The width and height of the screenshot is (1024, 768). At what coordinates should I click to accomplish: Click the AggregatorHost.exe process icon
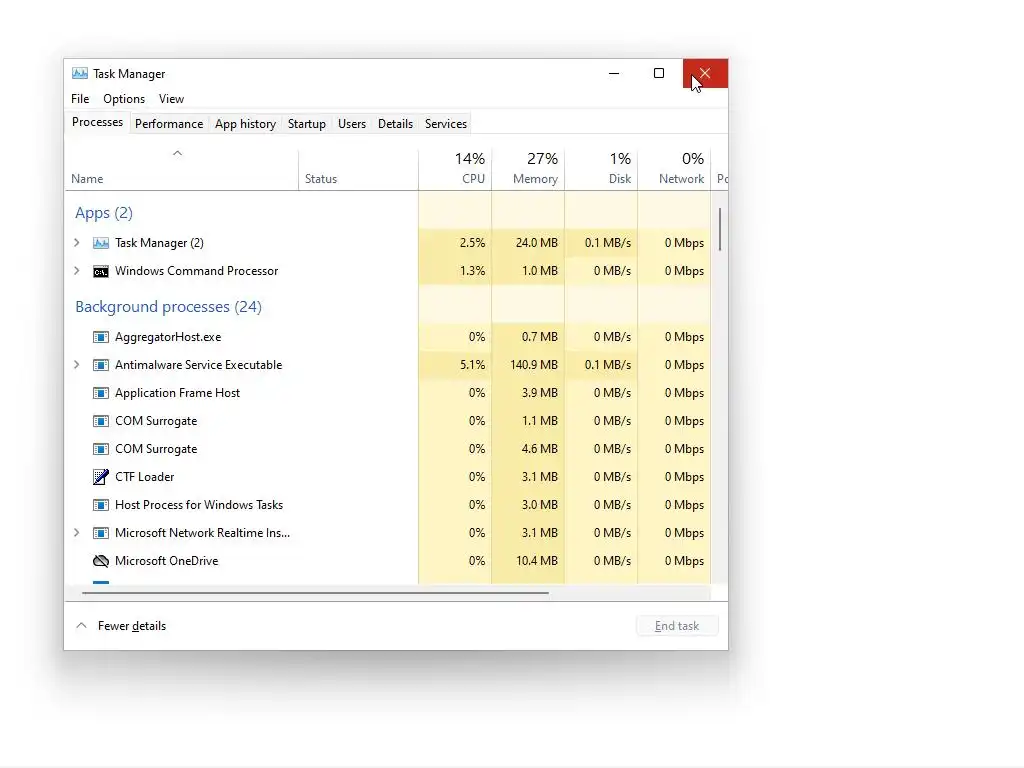click(101, 337)
